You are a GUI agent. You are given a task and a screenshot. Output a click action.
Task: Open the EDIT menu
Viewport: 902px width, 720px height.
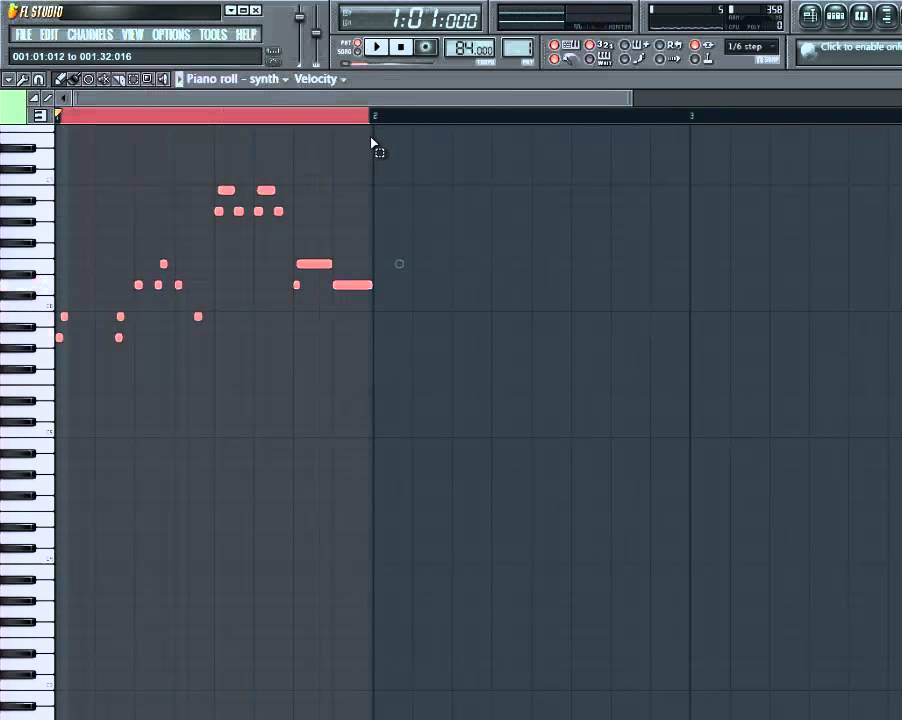pos(49,35)
